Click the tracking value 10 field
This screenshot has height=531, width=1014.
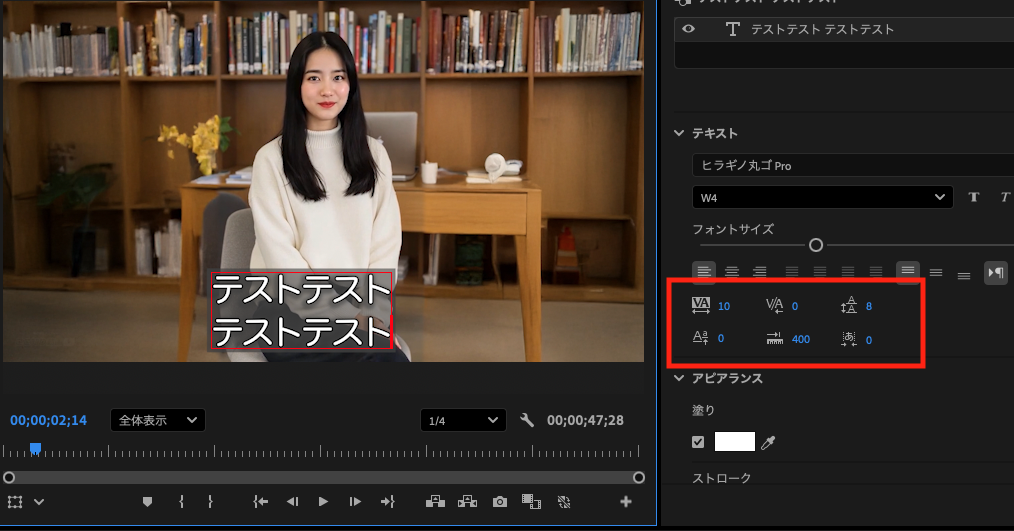pyautogui.click(x=724, y=306)
